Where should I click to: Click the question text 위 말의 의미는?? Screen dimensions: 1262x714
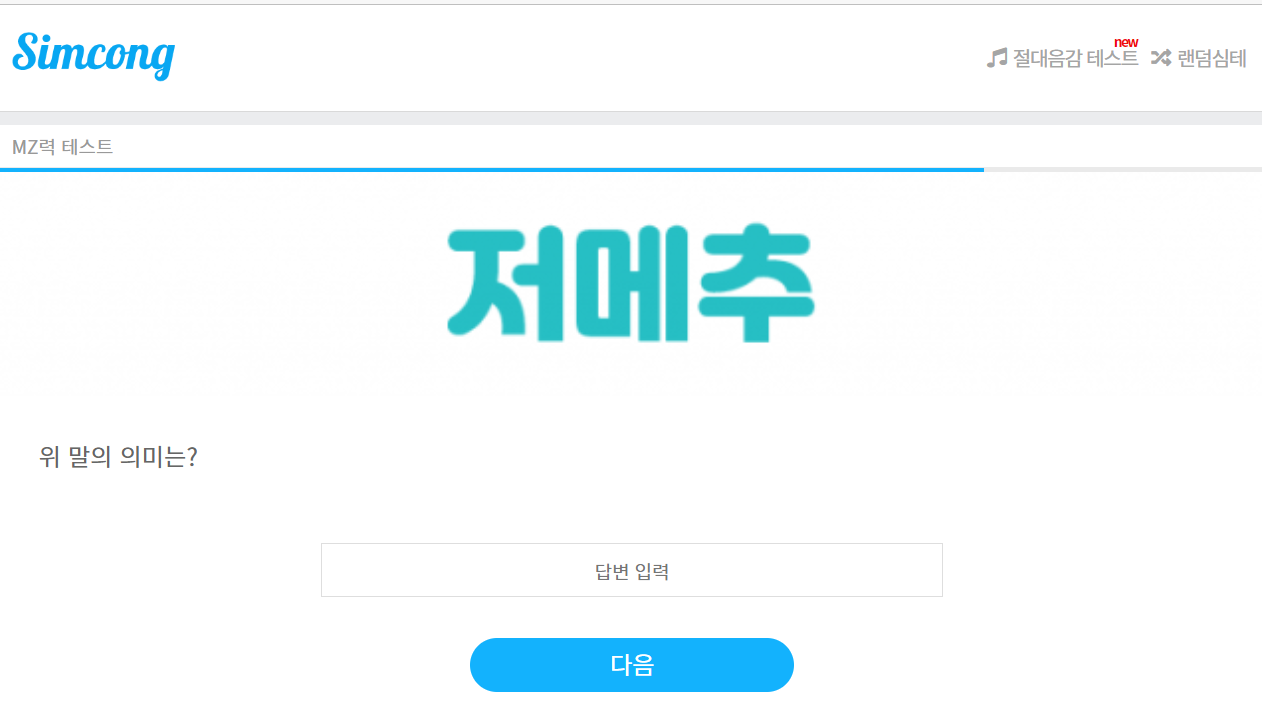(118, 457)
